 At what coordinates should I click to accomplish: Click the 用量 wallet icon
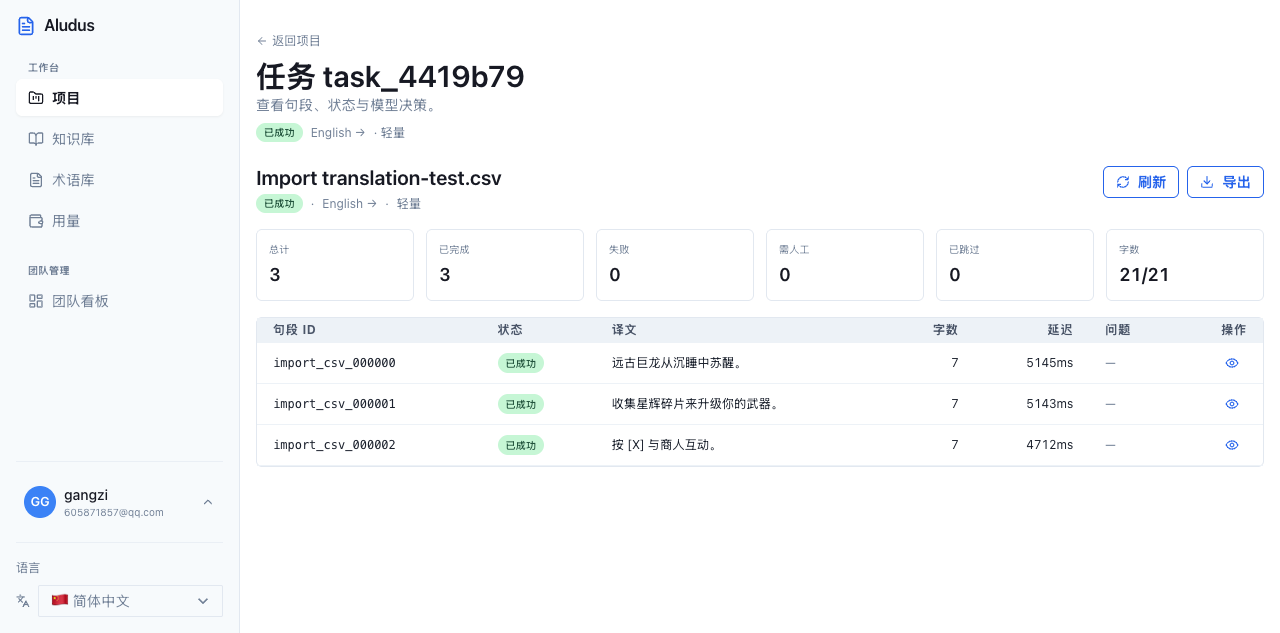click(x=36, y=221)
